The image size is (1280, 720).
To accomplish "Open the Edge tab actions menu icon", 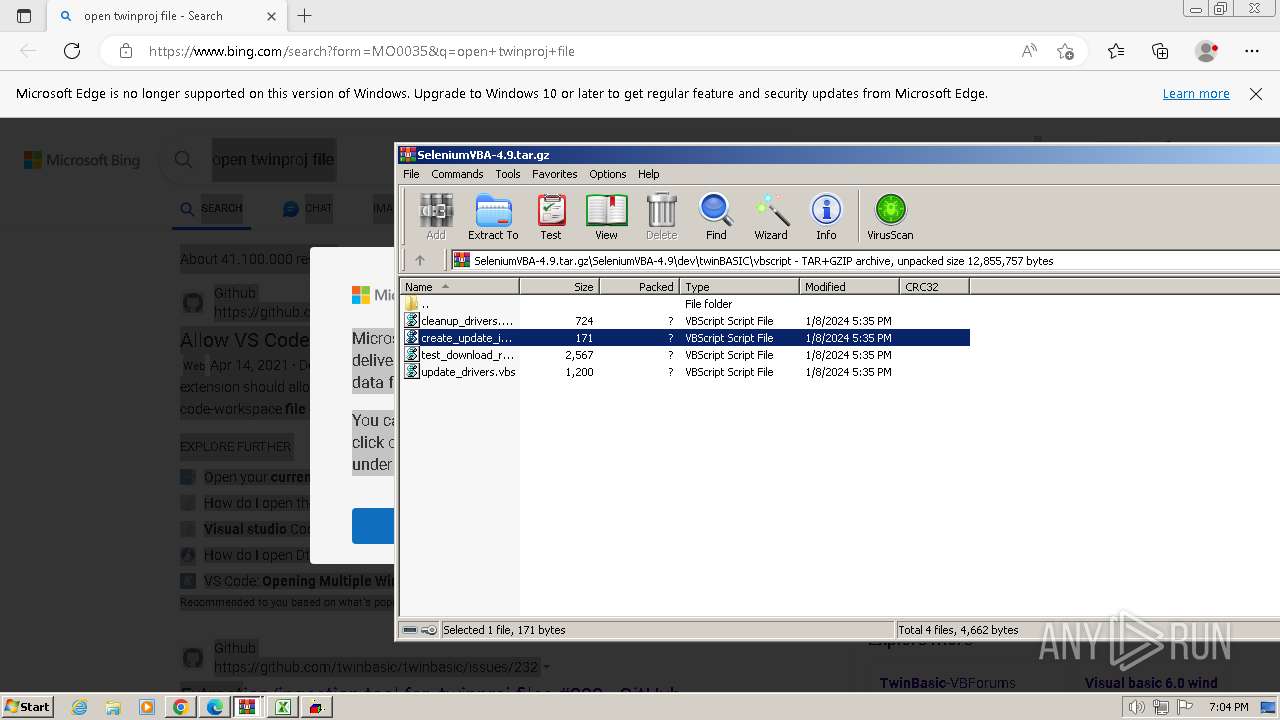I will pos(24,16).
